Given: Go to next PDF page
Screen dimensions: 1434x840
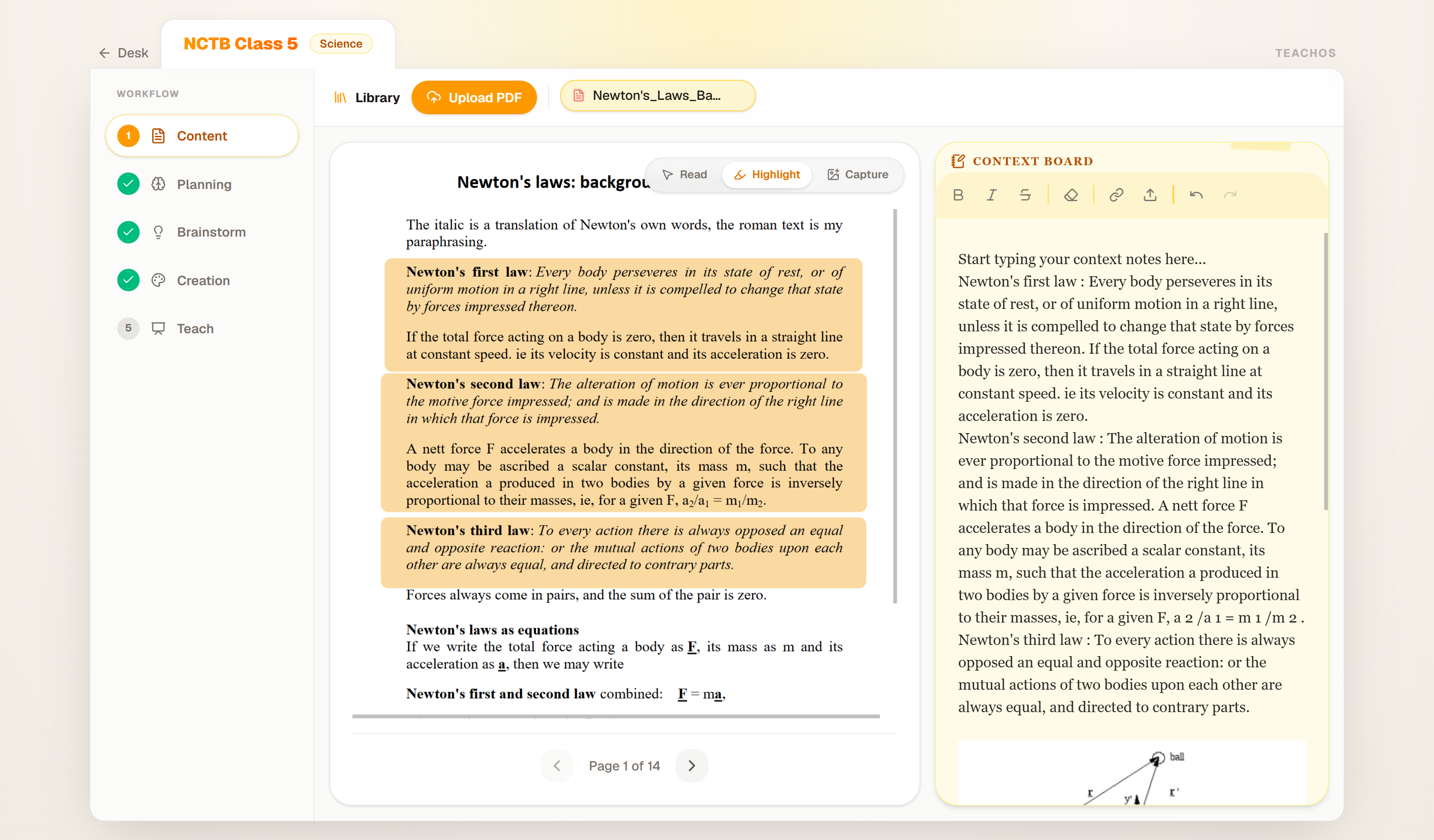Looking at the screenshot, I should [691, 766].
